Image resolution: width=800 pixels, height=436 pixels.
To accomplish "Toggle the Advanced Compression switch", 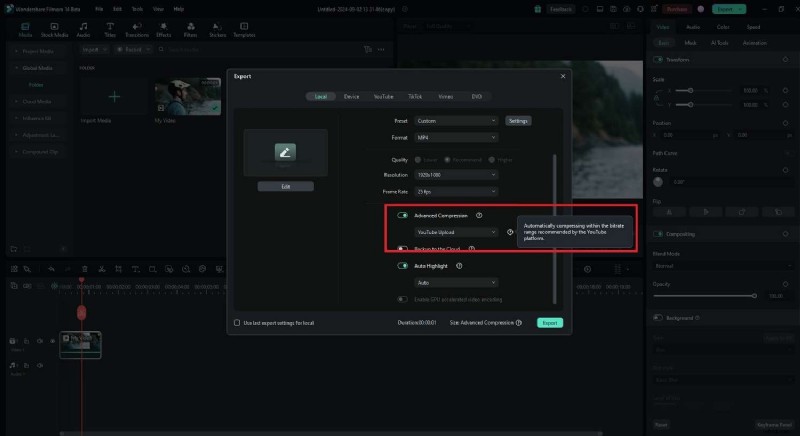I will tap(403, 215).
